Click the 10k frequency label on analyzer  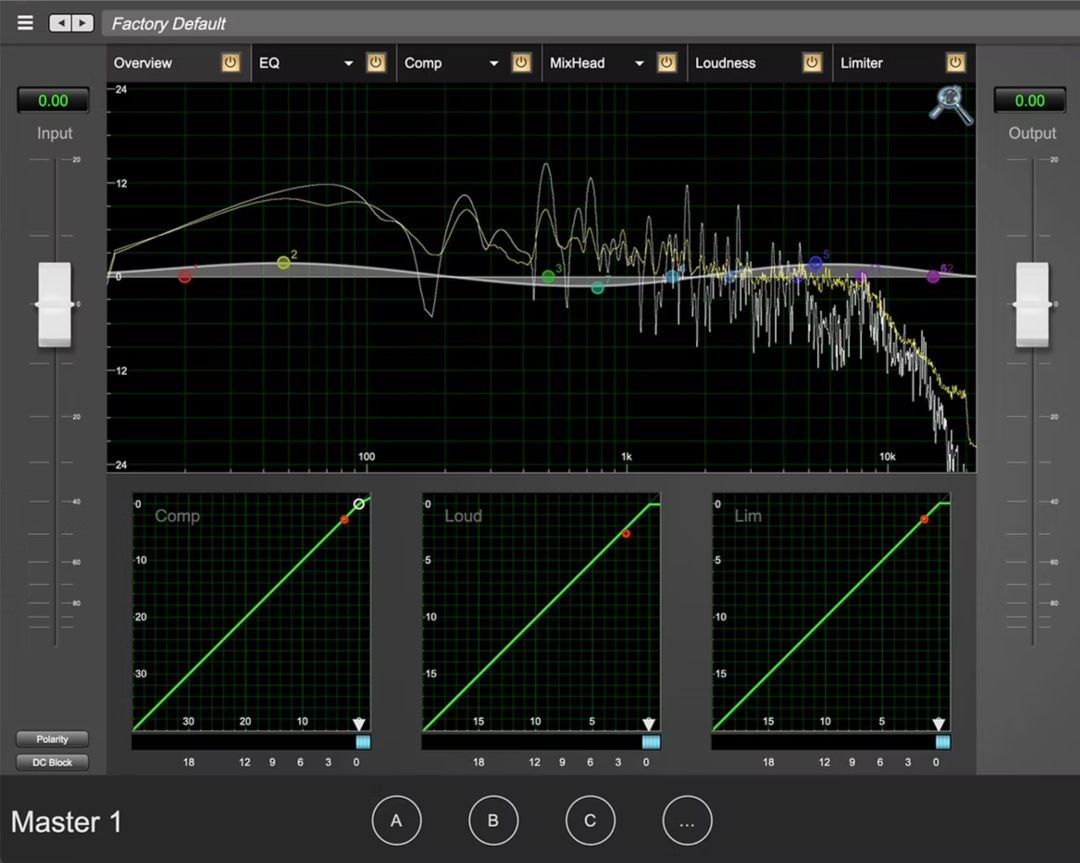click(887, 457)
